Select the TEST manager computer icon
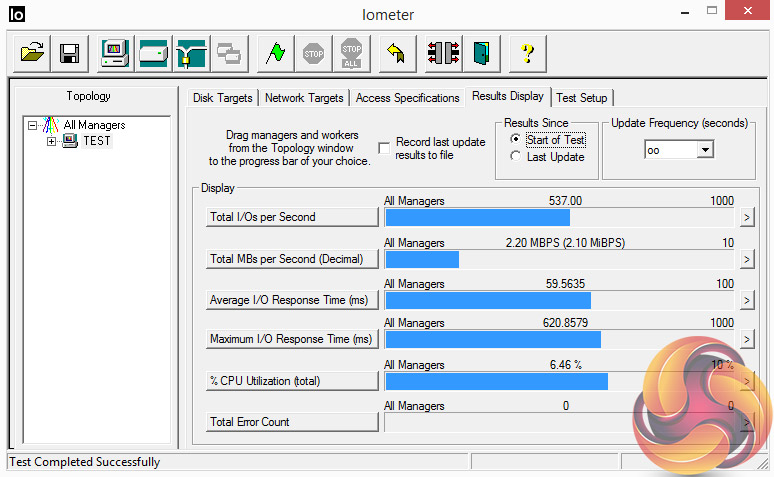Viewport: 774px width, 477px height. pos(70,141)
